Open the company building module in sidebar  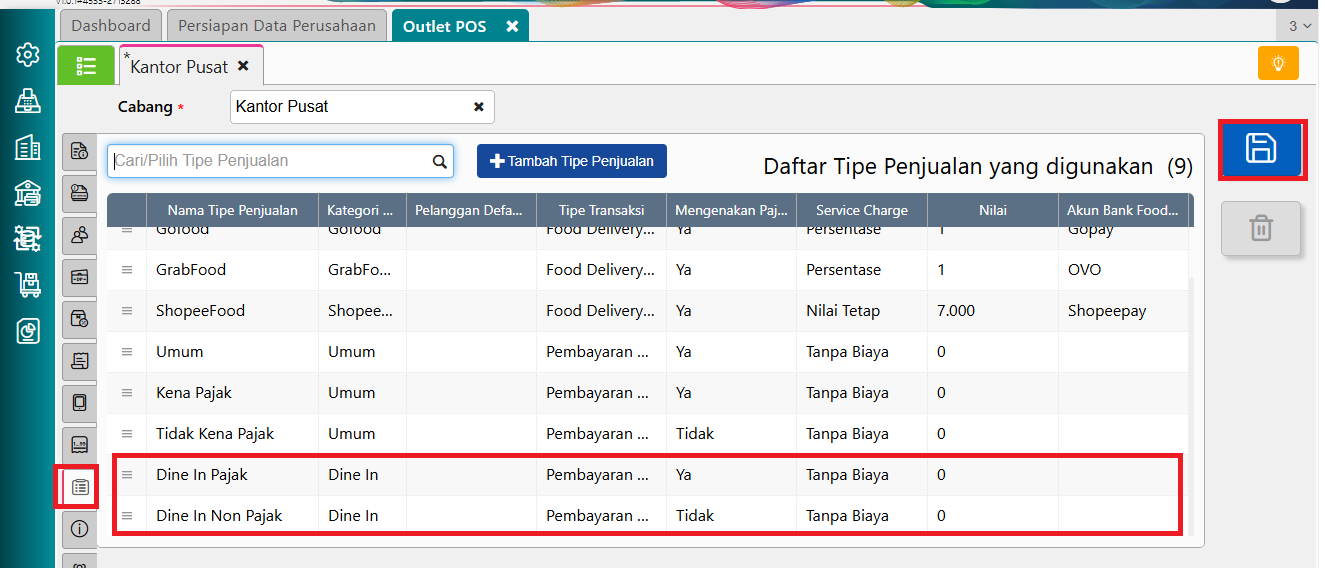28,148
